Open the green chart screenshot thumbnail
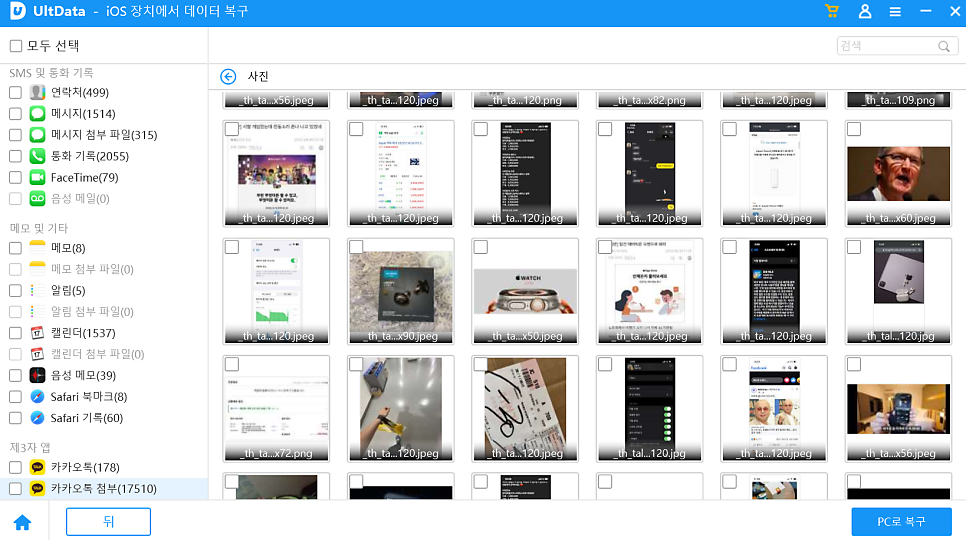The width and height of the screenshot is (966, 540). click(x=277, y=291)
